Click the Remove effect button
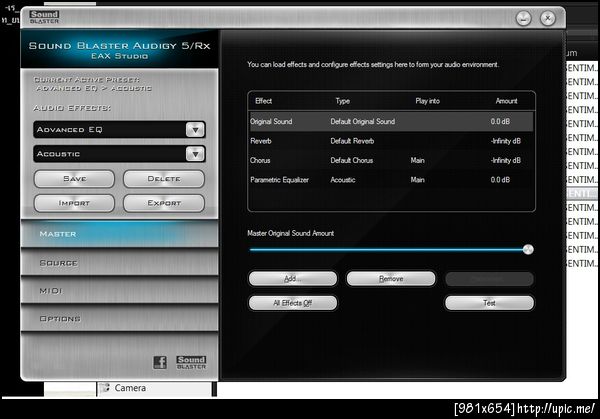The image size is (600, 419). pos(391,279)
